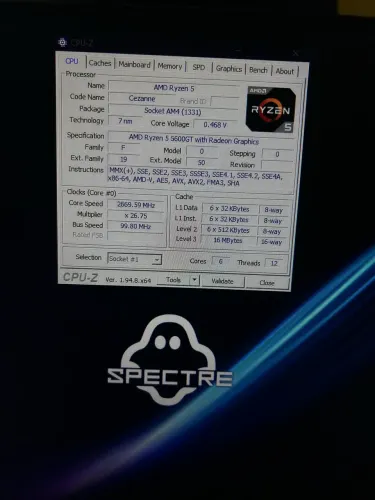Open the About tab
375x500 pixels.
285,71
